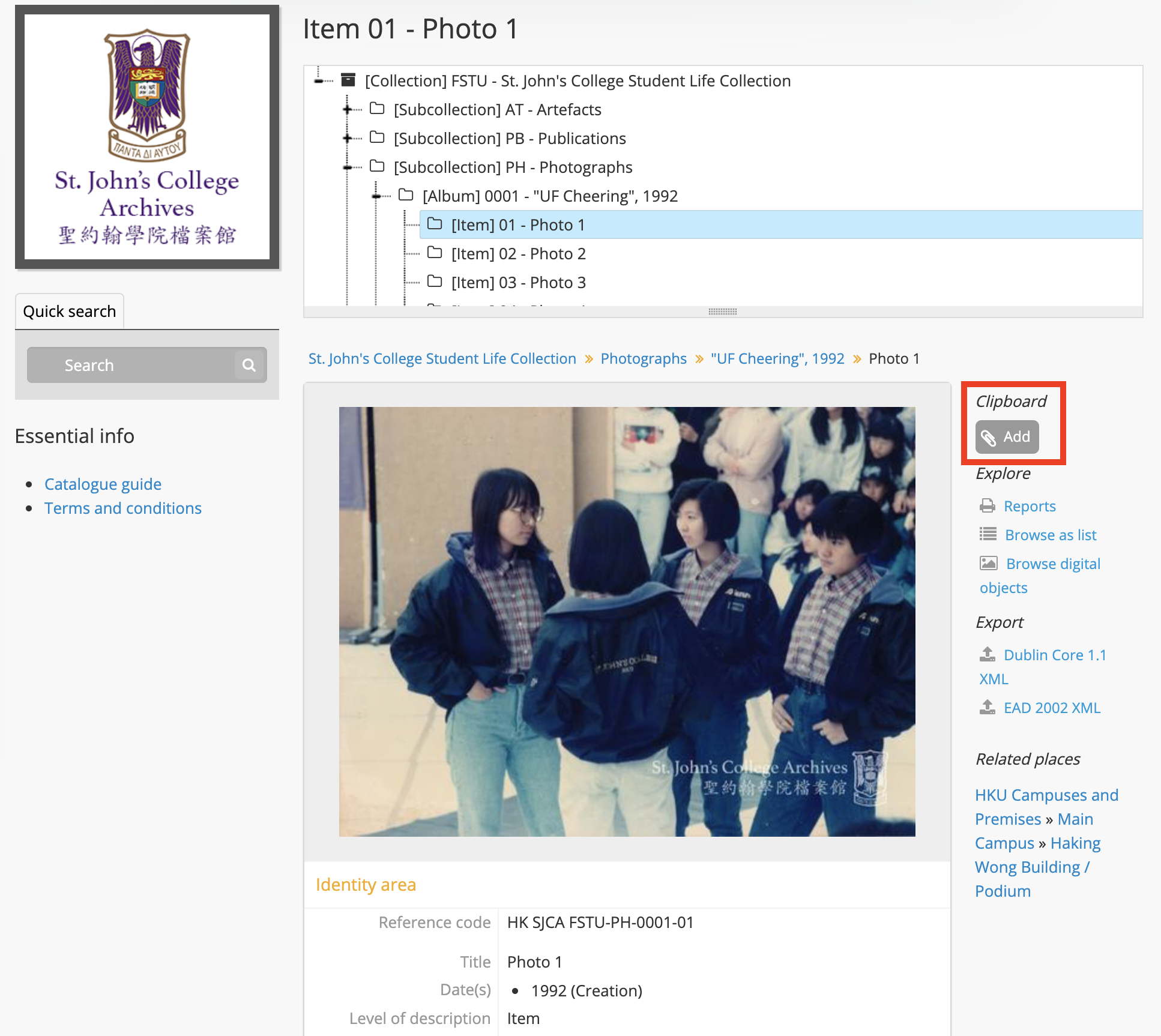Click the folder icon beside Item 02 - Photo 2

[435, 253]
